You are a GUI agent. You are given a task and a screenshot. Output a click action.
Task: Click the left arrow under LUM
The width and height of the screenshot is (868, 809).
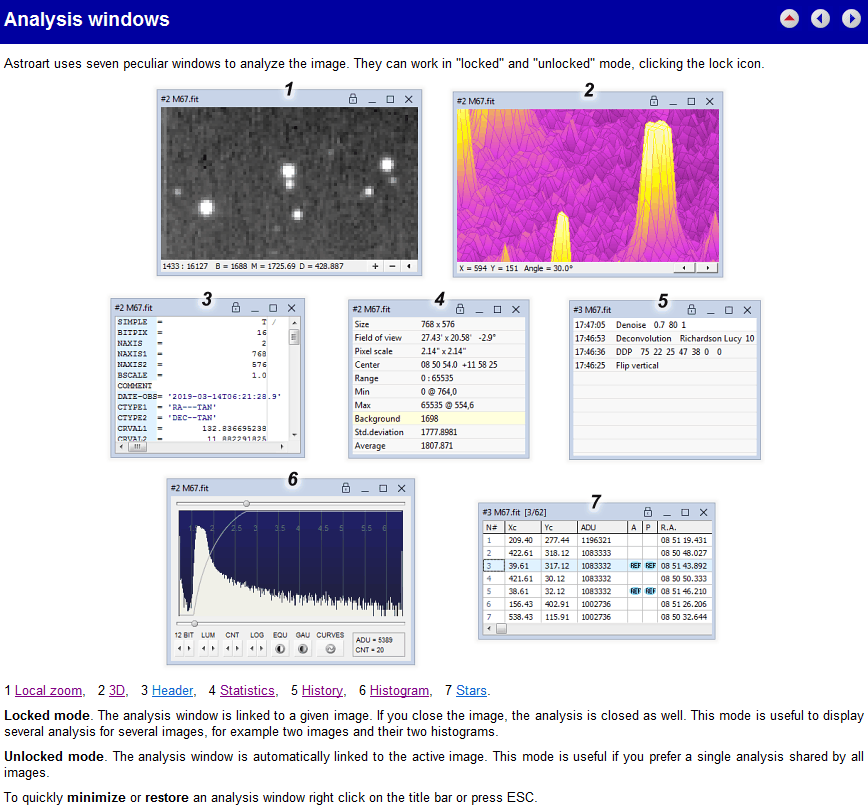coord(204,648)
